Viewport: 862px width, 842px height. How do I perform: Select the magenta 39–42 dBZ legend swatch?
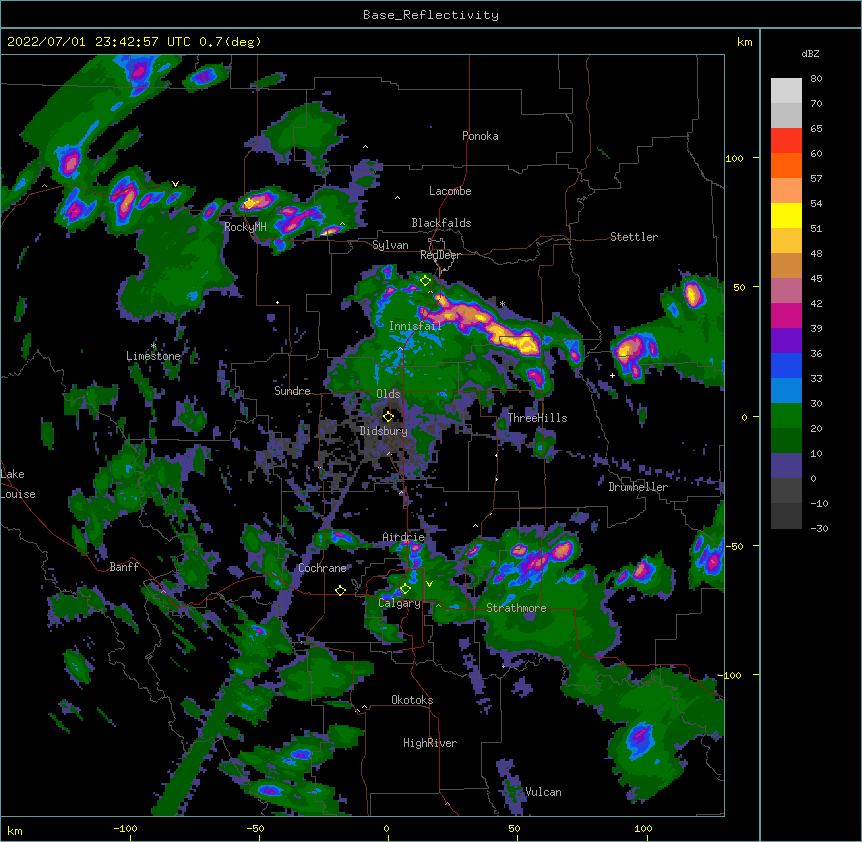(x=786, y=315)
